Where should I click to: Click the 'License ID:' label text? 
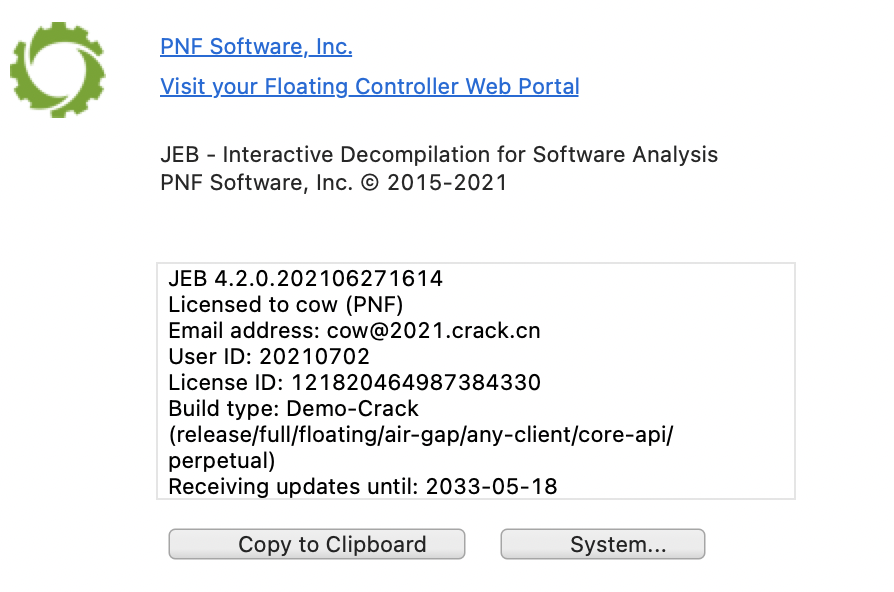pos(226,383)
